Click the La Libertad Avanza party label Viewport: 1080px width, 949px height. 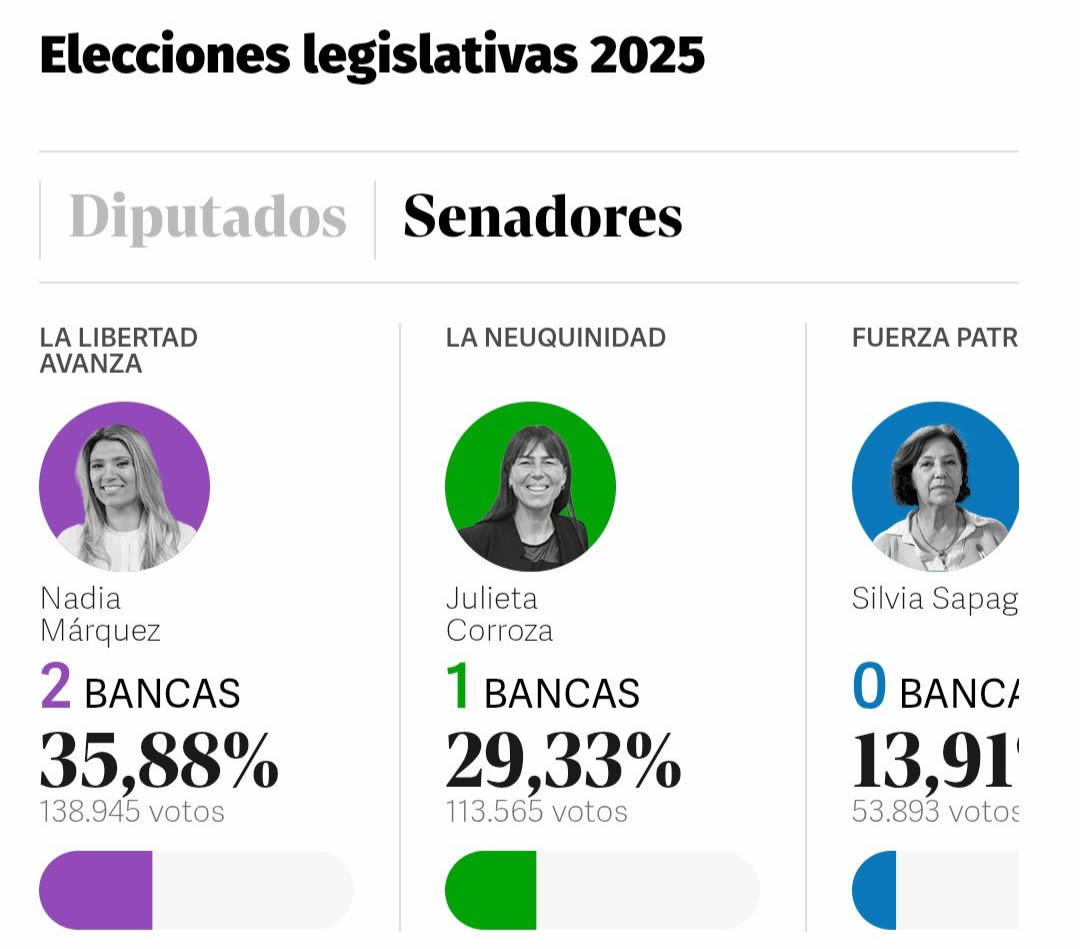118,350
